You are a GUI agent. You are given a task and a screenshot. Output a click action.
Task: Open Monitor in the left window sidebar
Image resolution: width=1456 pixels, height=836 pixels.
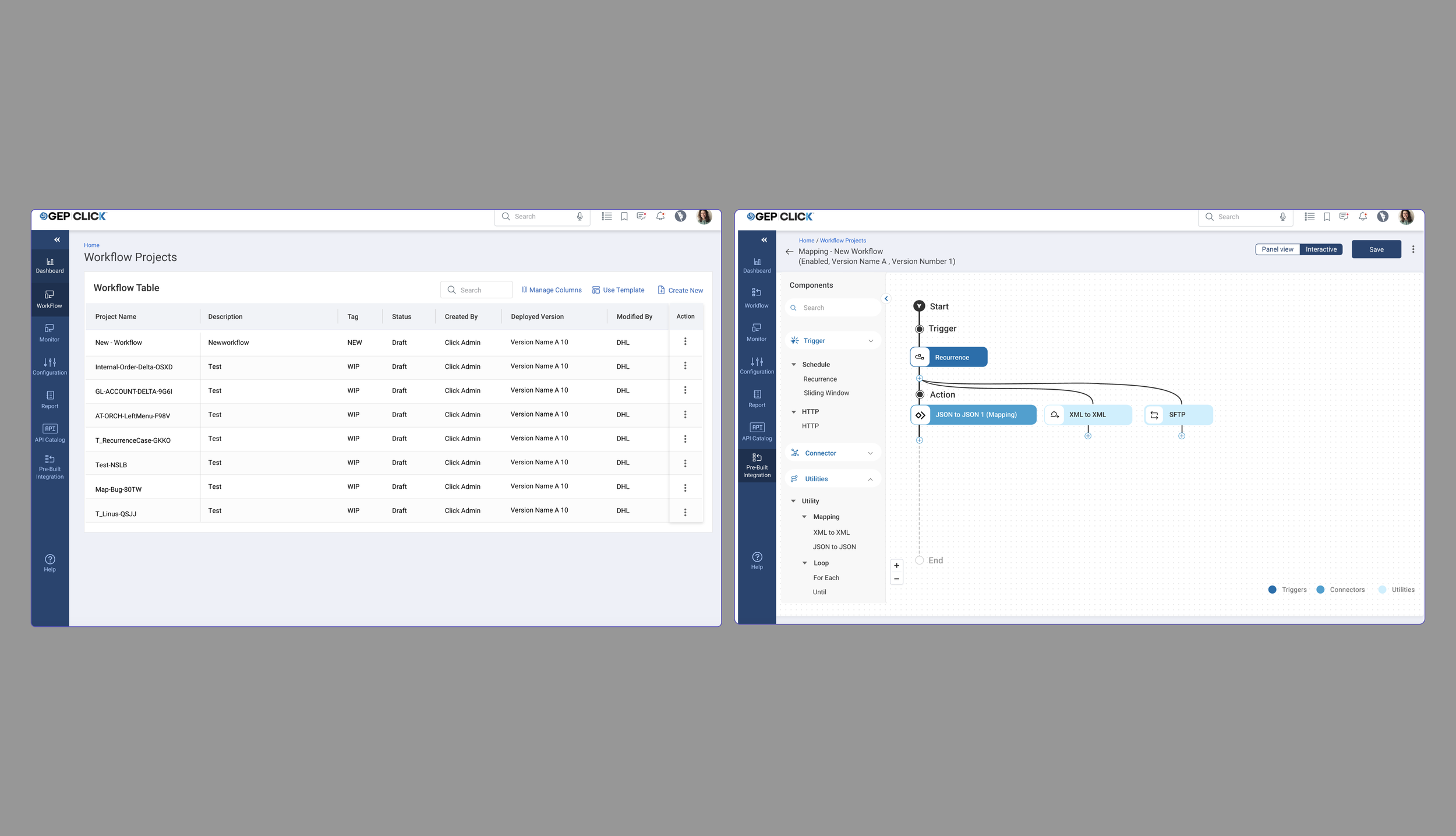pos(50,332)
